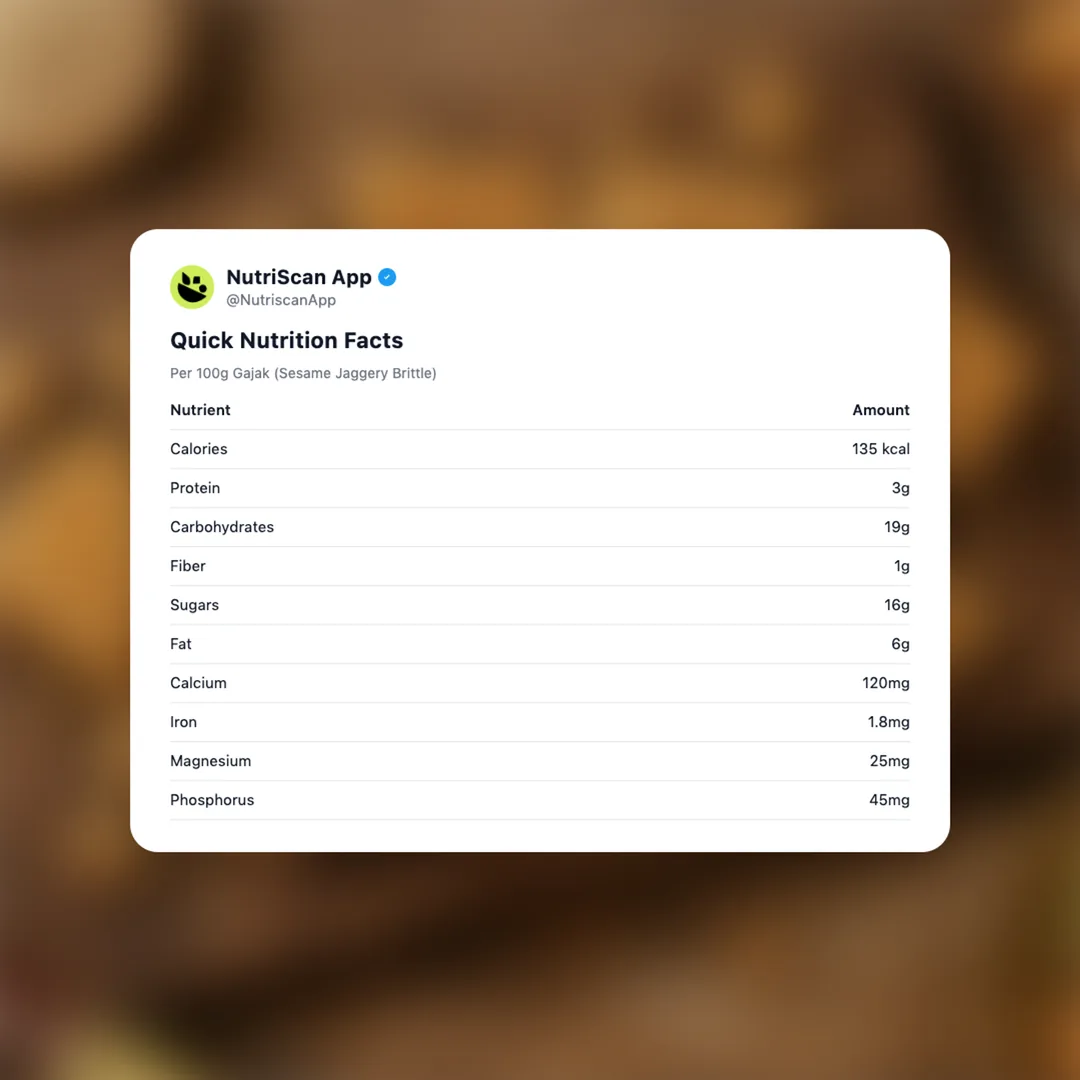The height and width of the screenshot is (1080, 1080).
Task: Click the Phosphorus row label
Action: click(x=212, y=800)
